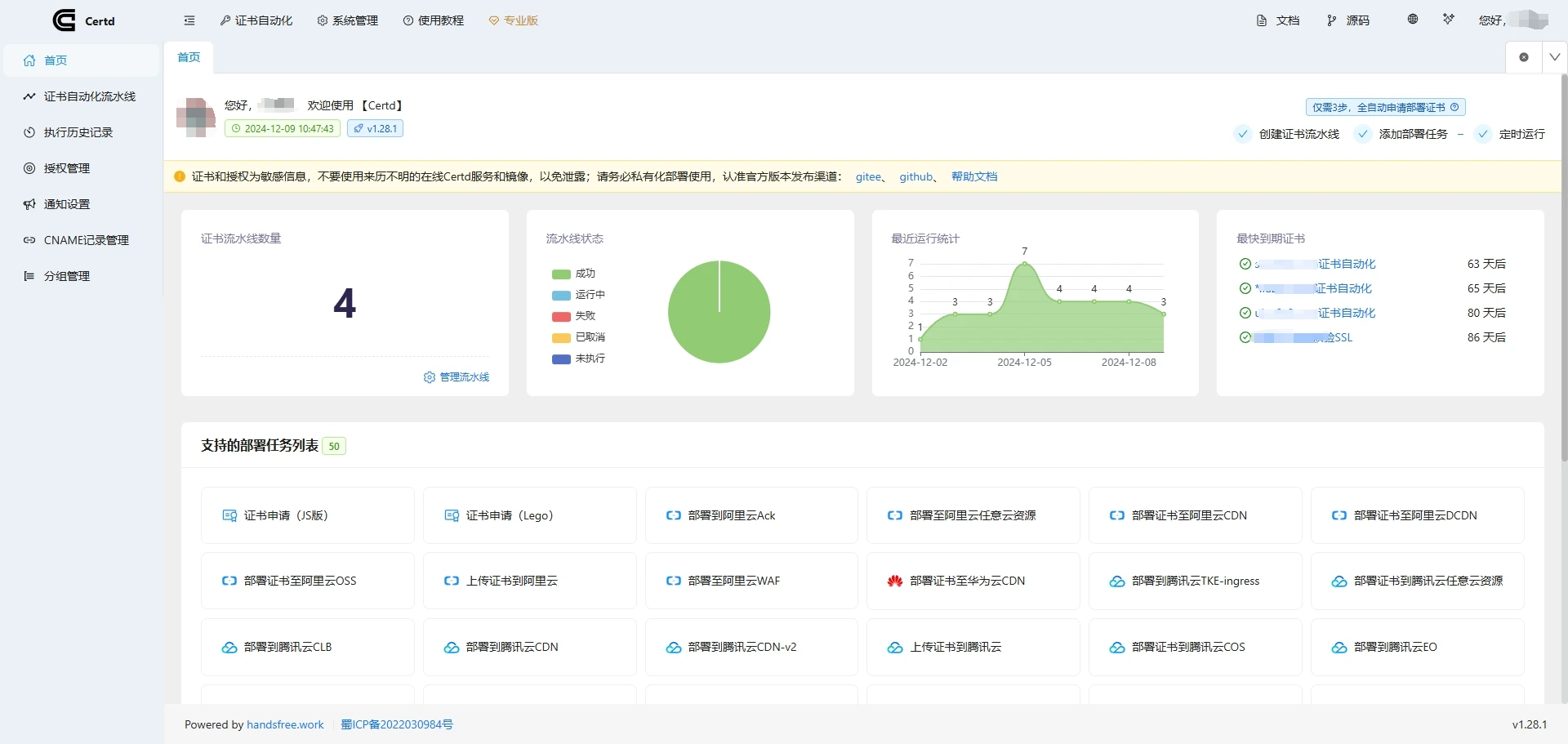Click the green pie chart

point(719,312)
